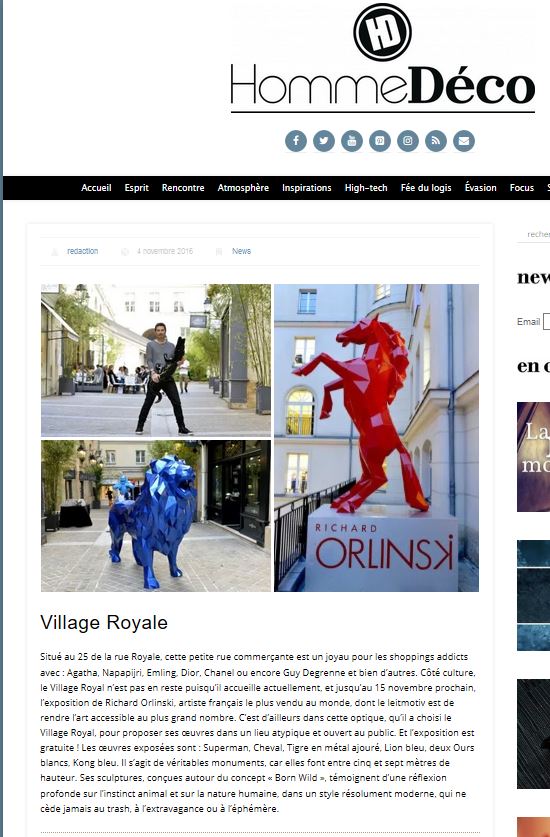Click the category icon beside News

tap(218, 251)
